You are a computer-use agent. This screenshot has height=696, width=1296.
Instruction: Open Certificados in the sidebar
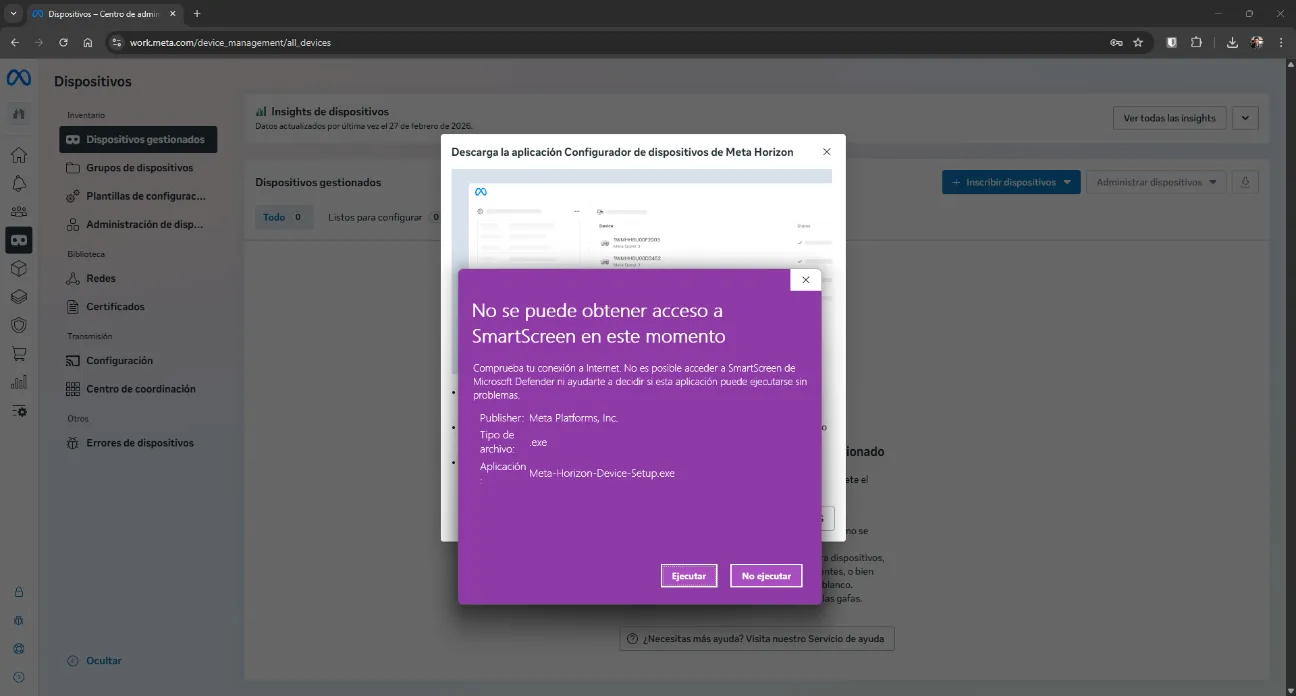click(x=138, y=307)
